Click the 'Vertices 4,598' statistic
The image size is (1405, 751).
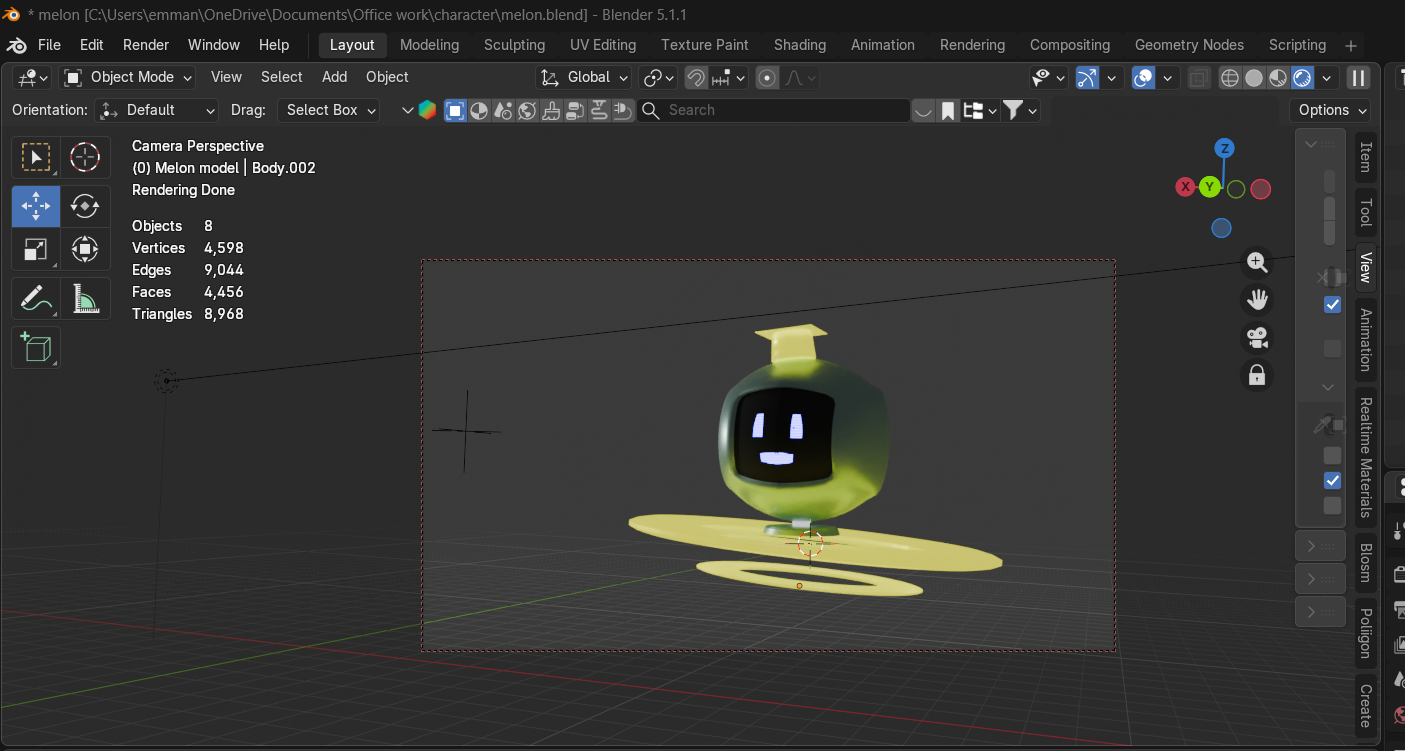188,248
